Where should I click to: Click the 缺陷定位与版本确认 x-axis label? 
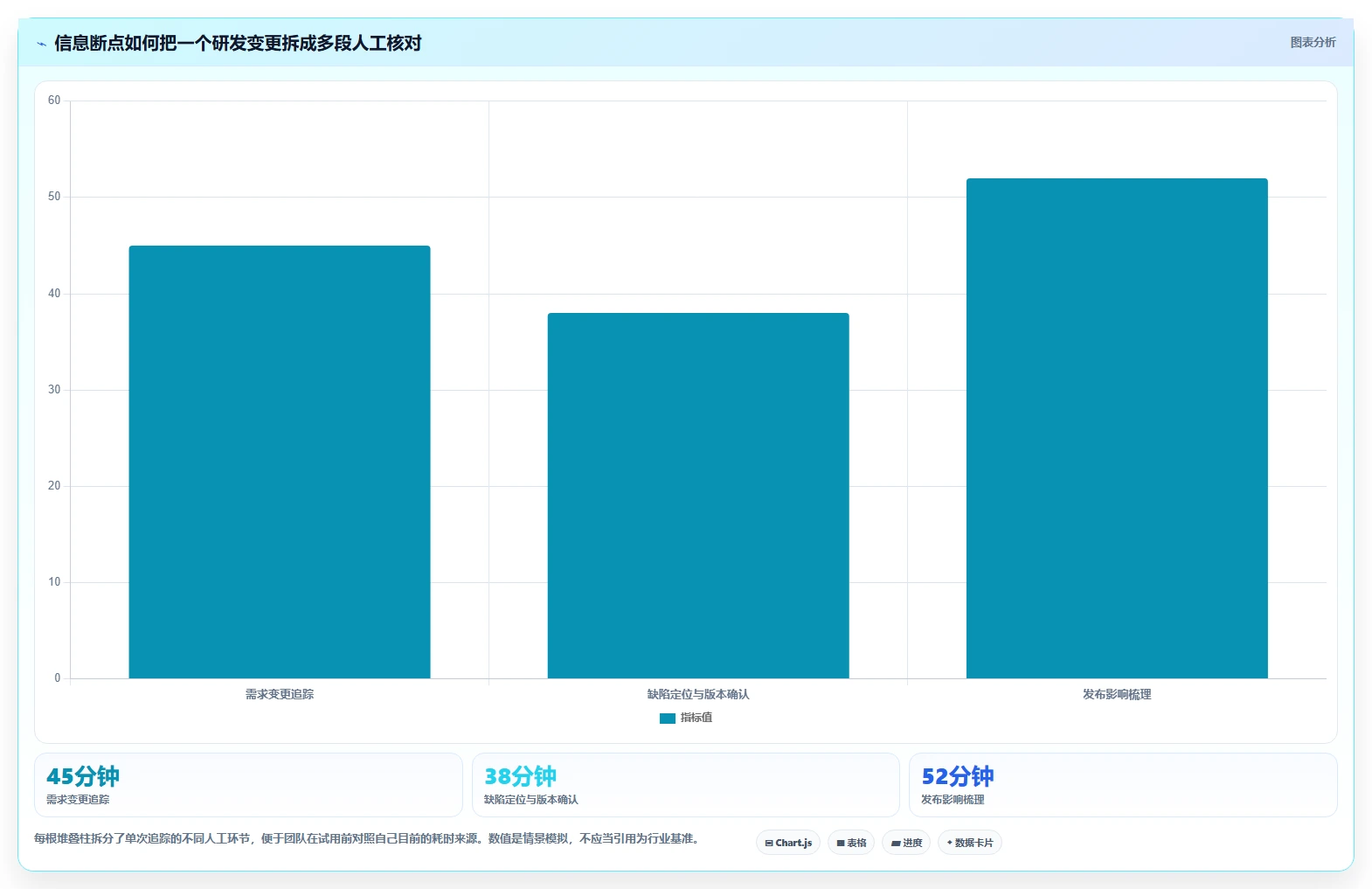[698, 694]
